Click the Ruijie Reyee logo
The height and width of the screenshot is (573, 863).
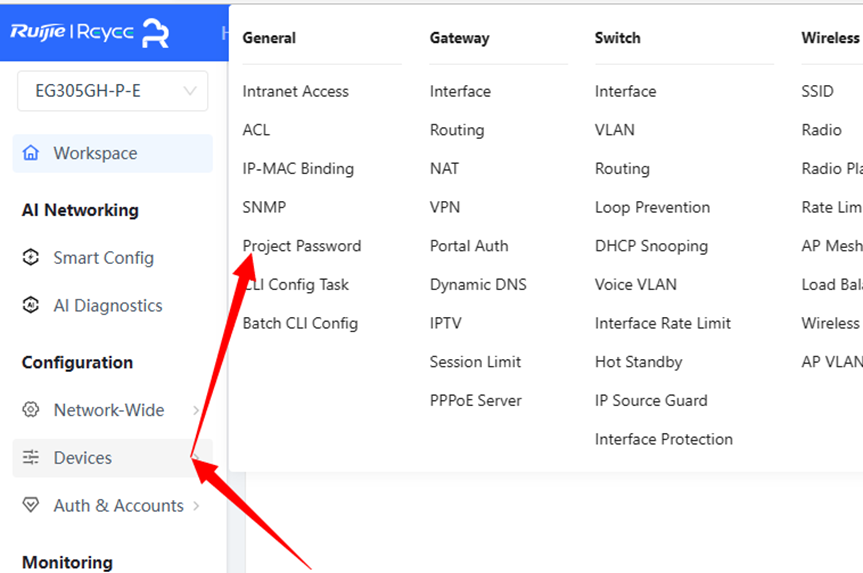tap(89, 32)
